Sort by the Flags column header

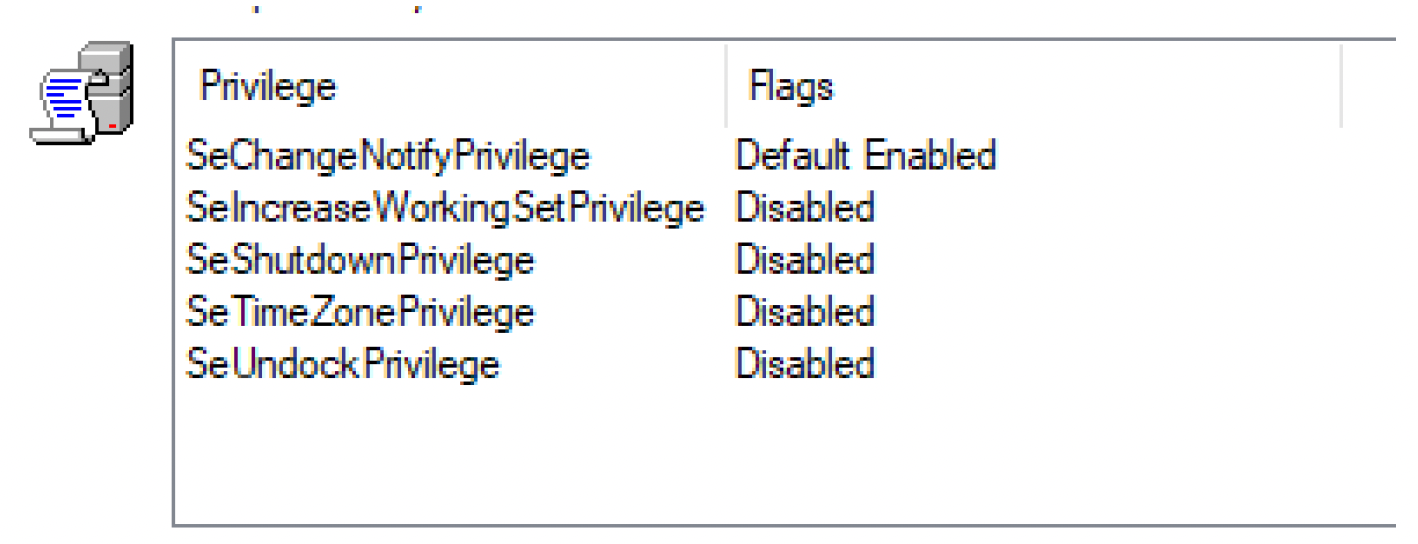791,87
